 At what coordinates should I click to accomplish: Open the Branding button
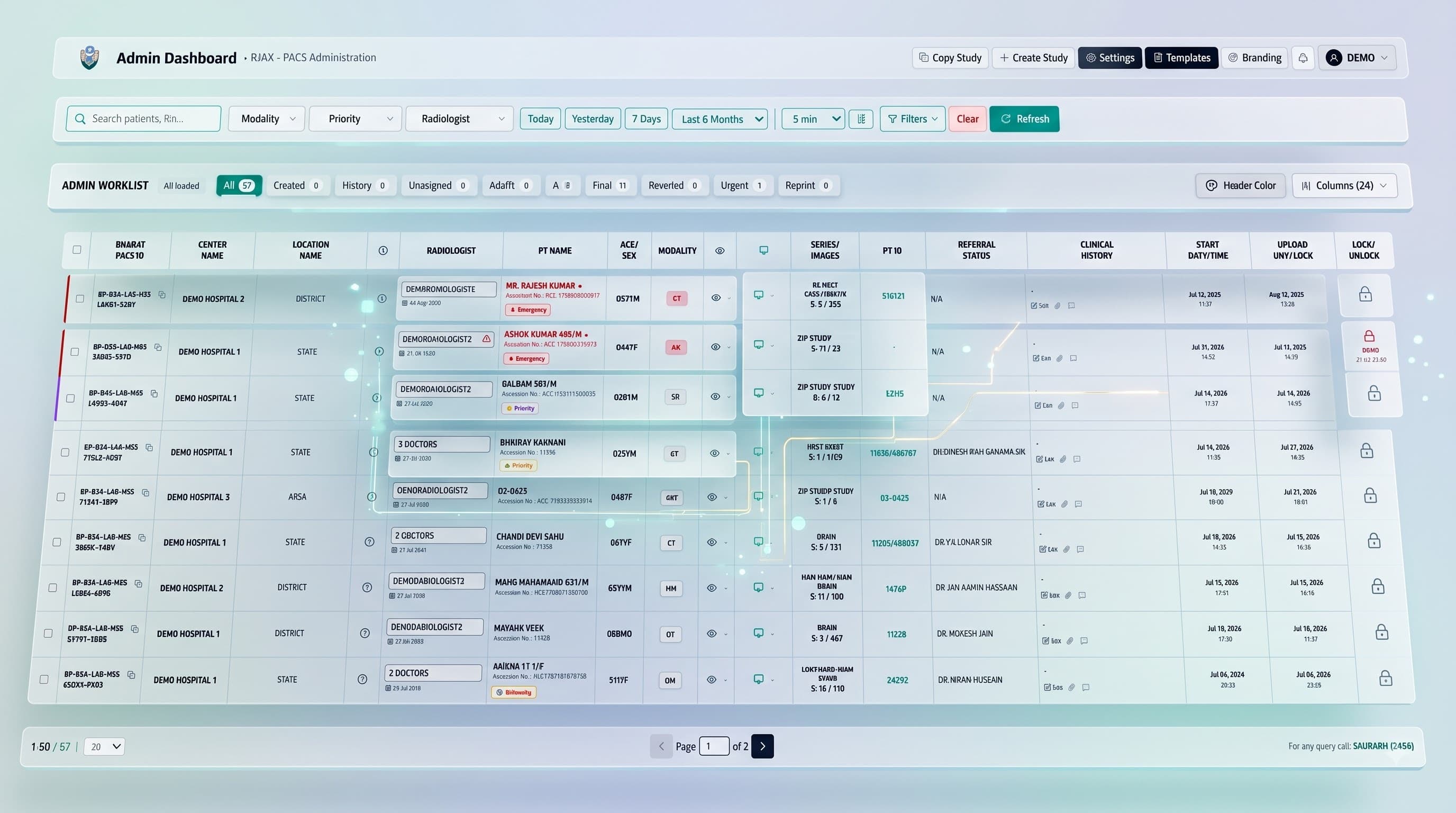(x=1255, y=58)
